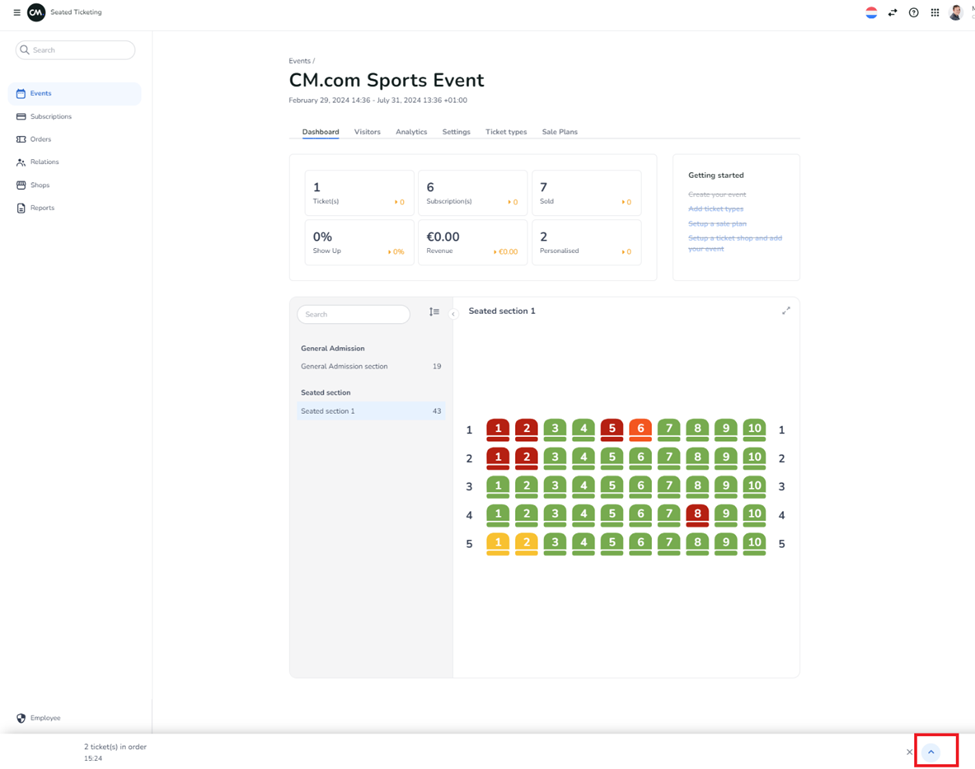Open Subscriptions in the sidebar
This screenshot has width=975, height=769.
coord(50,117)
